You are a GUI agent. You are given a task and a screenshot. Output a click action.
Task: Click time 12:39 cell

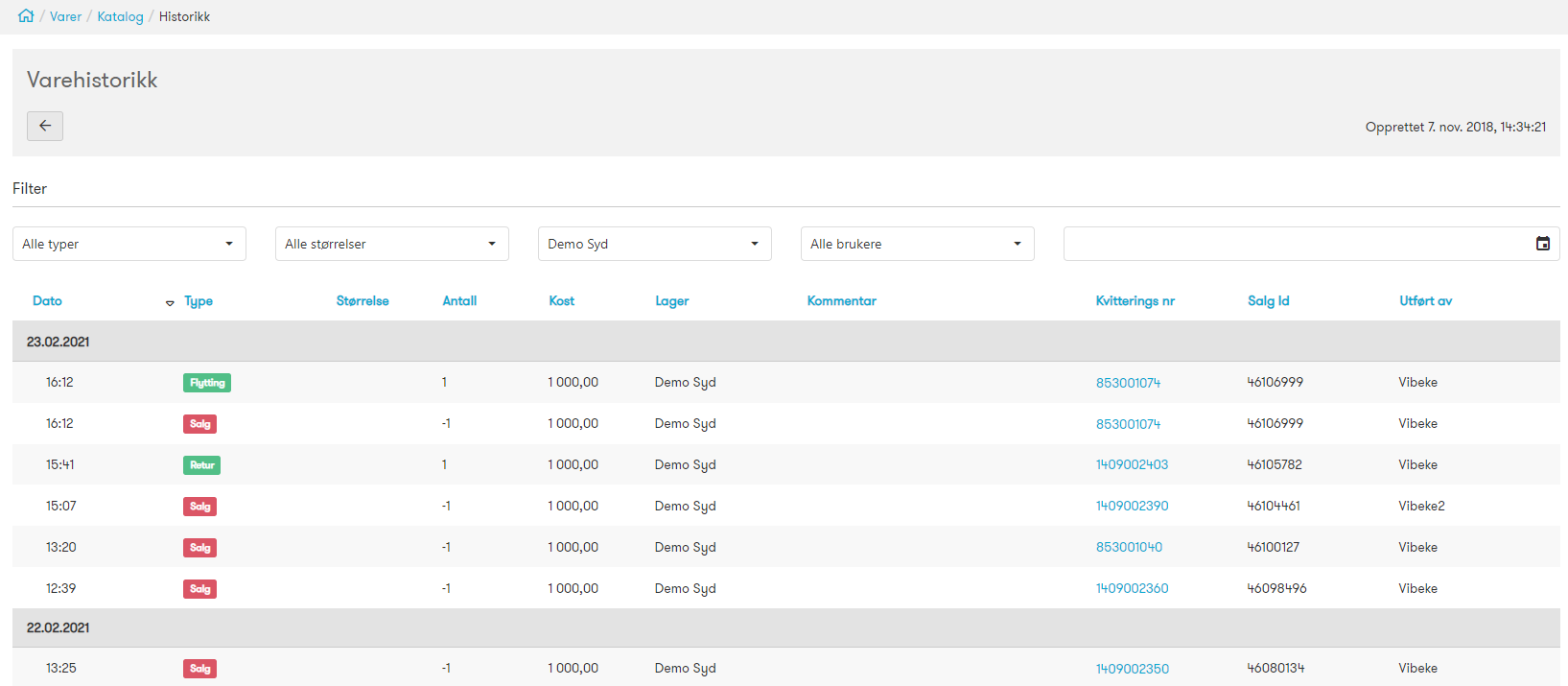click(61, 588)
